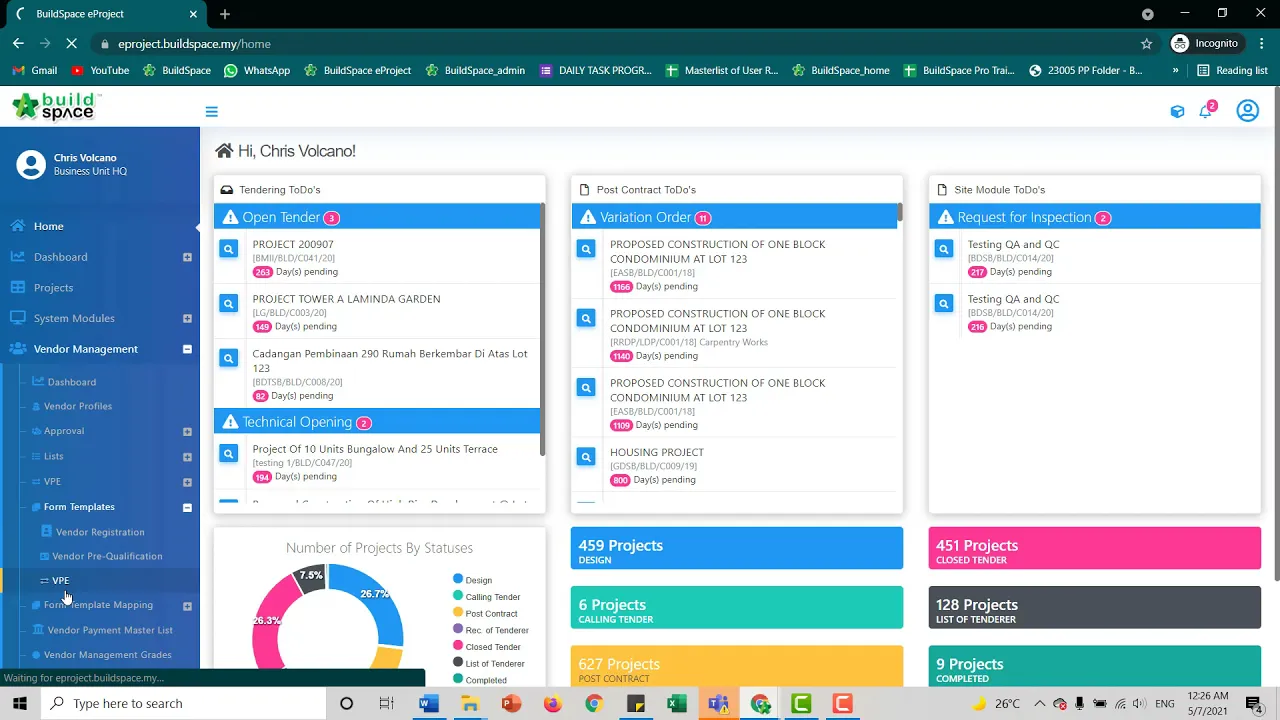
Task: Collapse the Form Templates submenu
Action: [187, 508]
